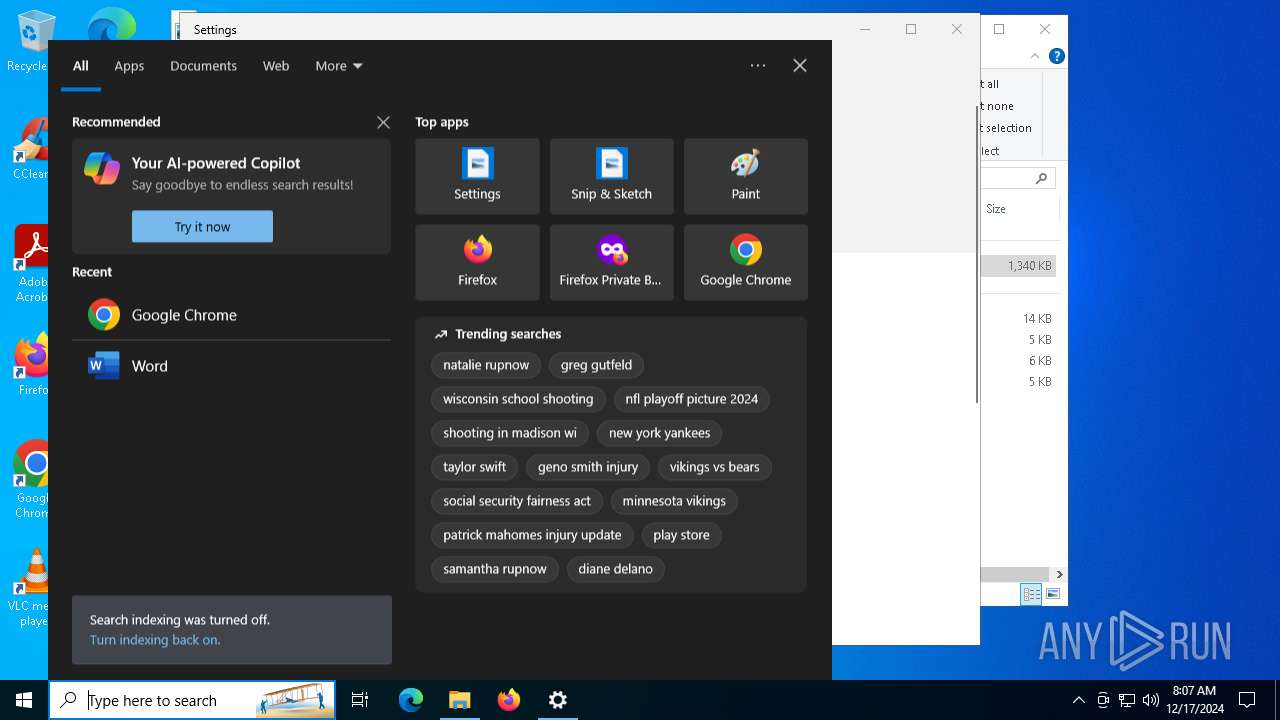Viewport: 1280px width, 720px height.
Task: Search trending 'samantha rupnow'
Action: 495,569
